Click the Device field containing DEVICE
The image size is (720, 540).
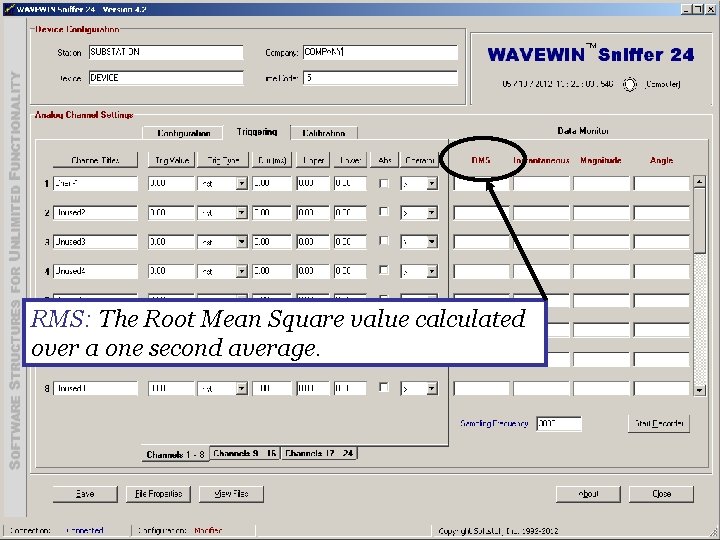pos(166,78)
